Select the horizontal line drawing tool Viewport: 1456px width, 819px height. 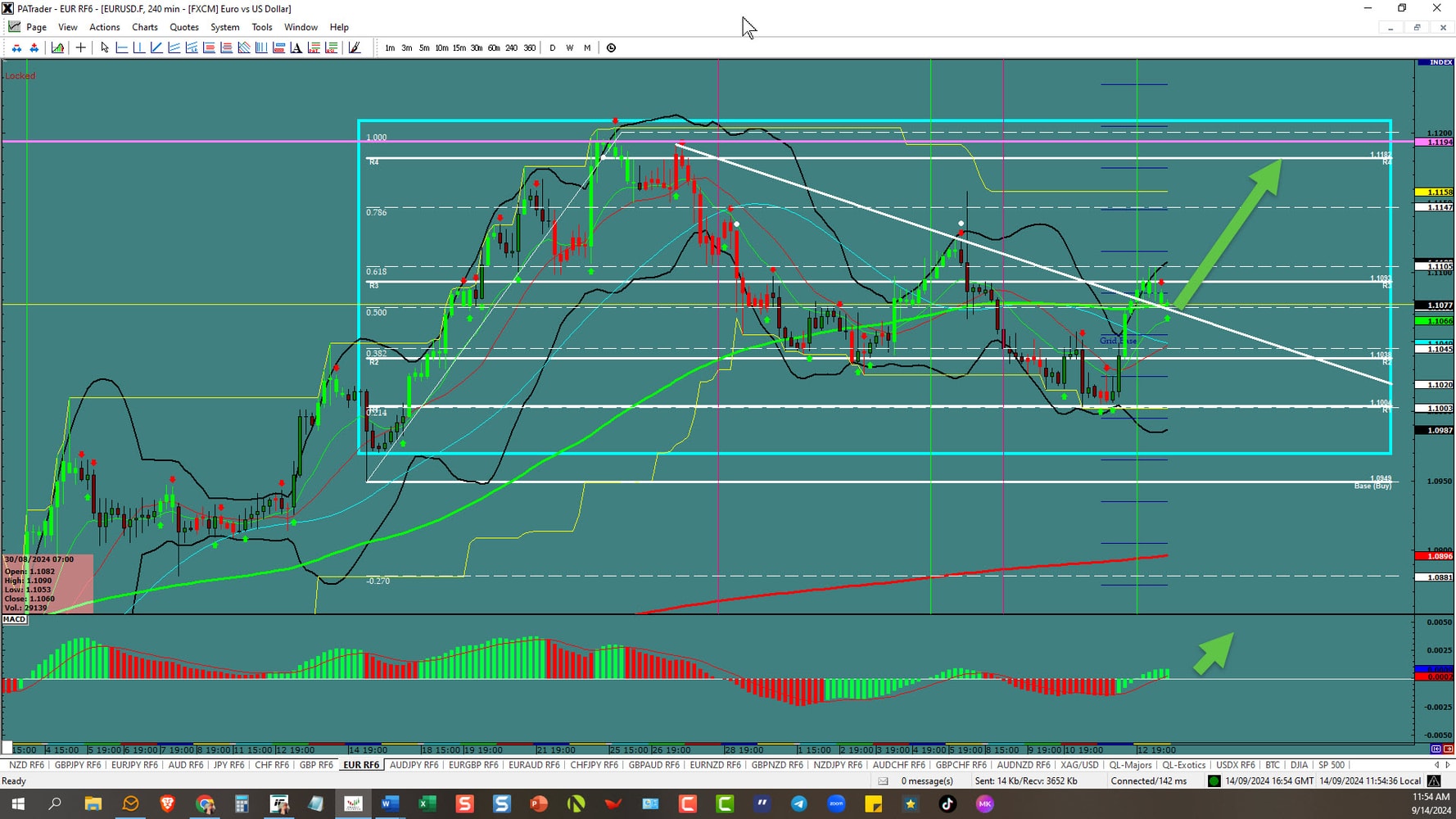[121, 48]
